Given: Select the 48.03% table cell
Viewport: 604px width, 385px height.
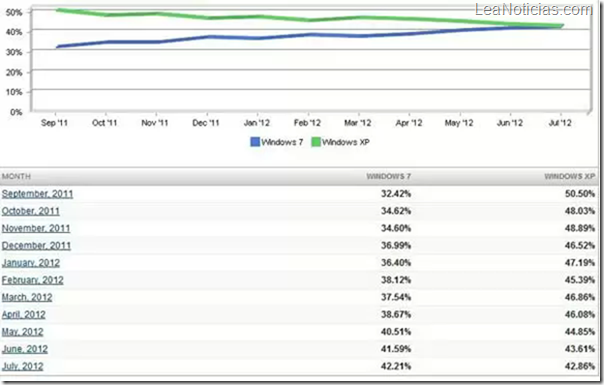Looking at the screenshot, I should point(580,211).
